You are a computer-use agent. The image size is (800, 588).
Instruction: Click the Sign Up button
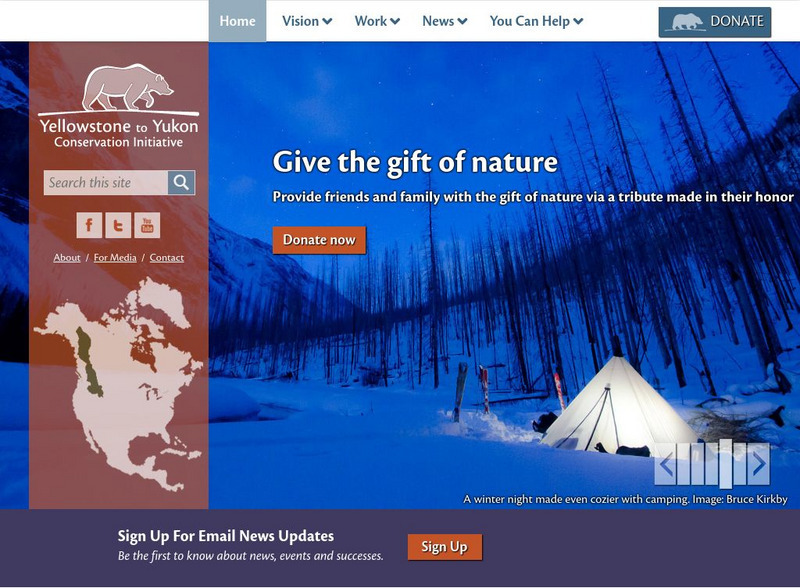444,547
